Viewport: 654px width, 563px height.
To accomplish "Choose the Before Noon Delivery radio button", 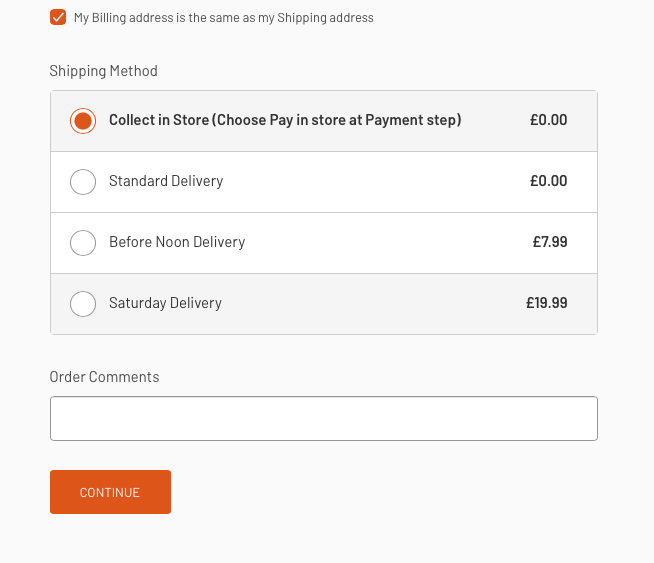I will (83, 243).
